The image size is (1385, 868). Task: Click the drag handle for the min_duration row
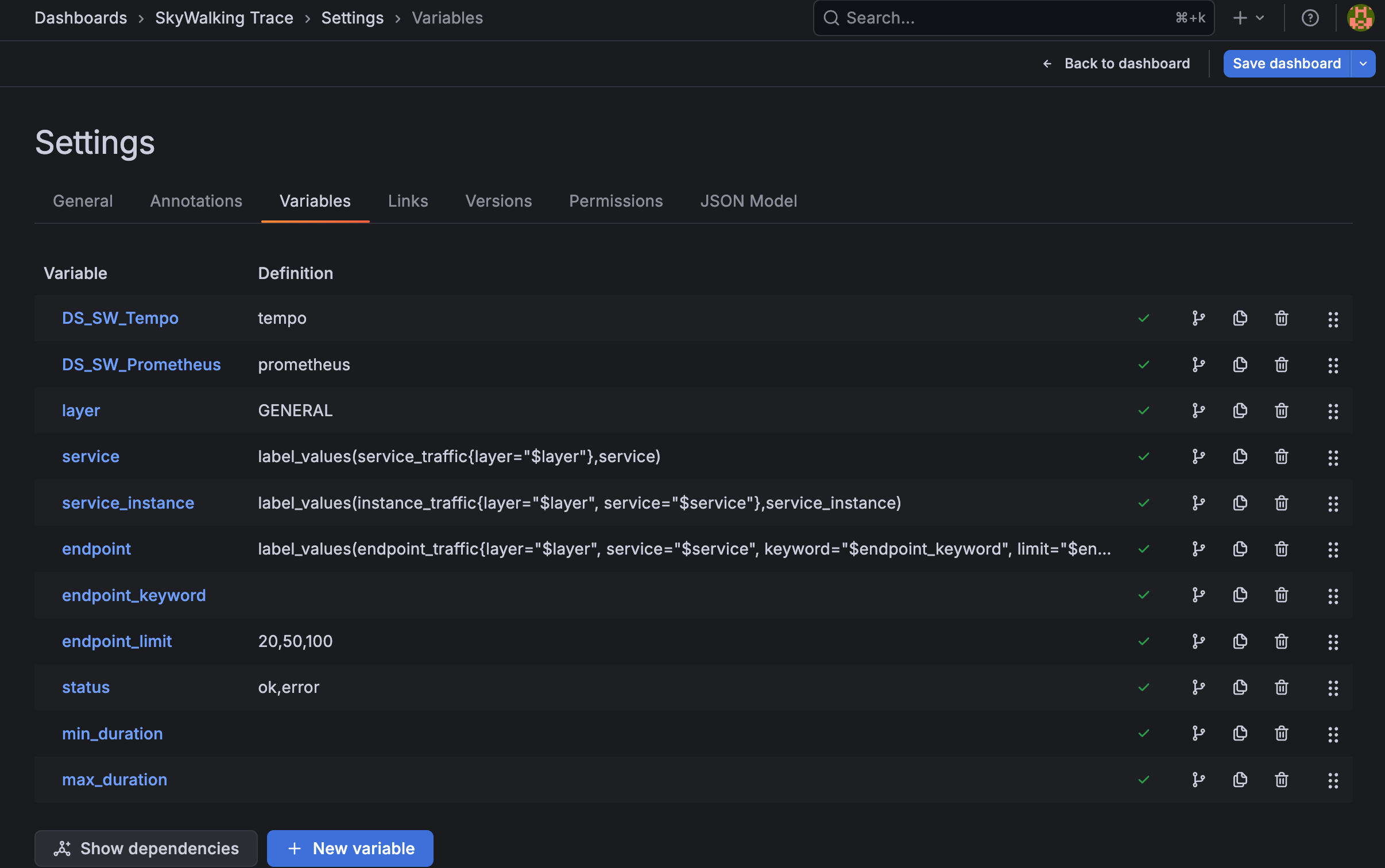tap(1333, 734)
